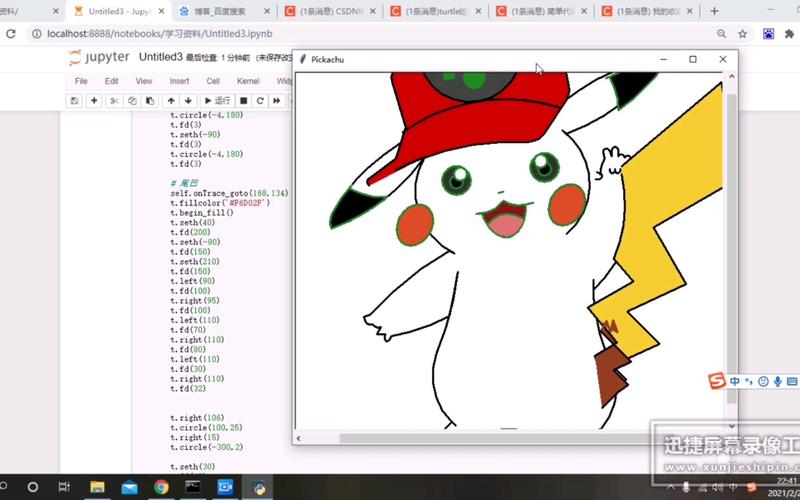The height and width of the screenshot is (500, 800).
Task: Open soft keyboard on Sogou IME bar
Action: (792, 381)
